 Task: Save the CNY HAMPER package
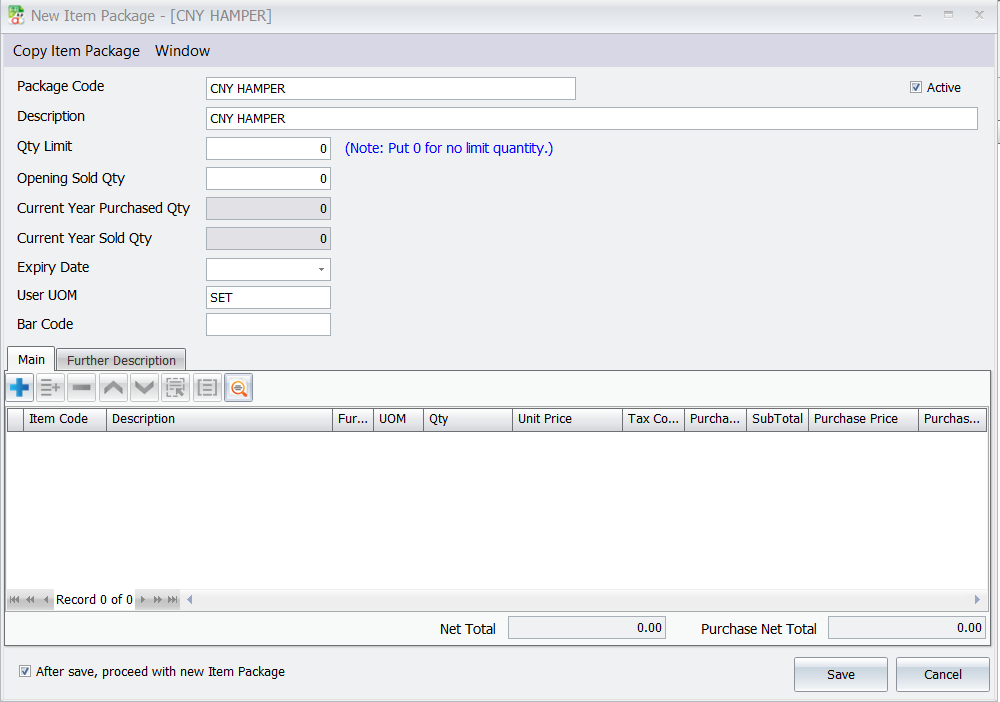840,674
